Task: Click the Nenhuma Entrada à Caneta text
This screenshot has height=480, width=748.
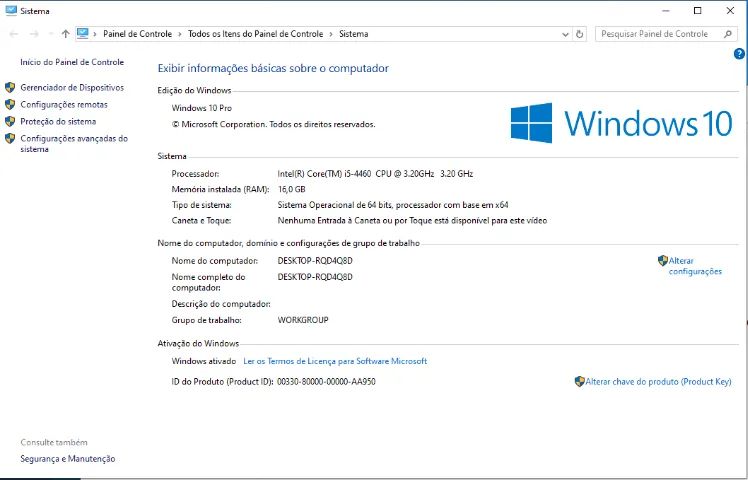Action: click(x=412, y=221)
